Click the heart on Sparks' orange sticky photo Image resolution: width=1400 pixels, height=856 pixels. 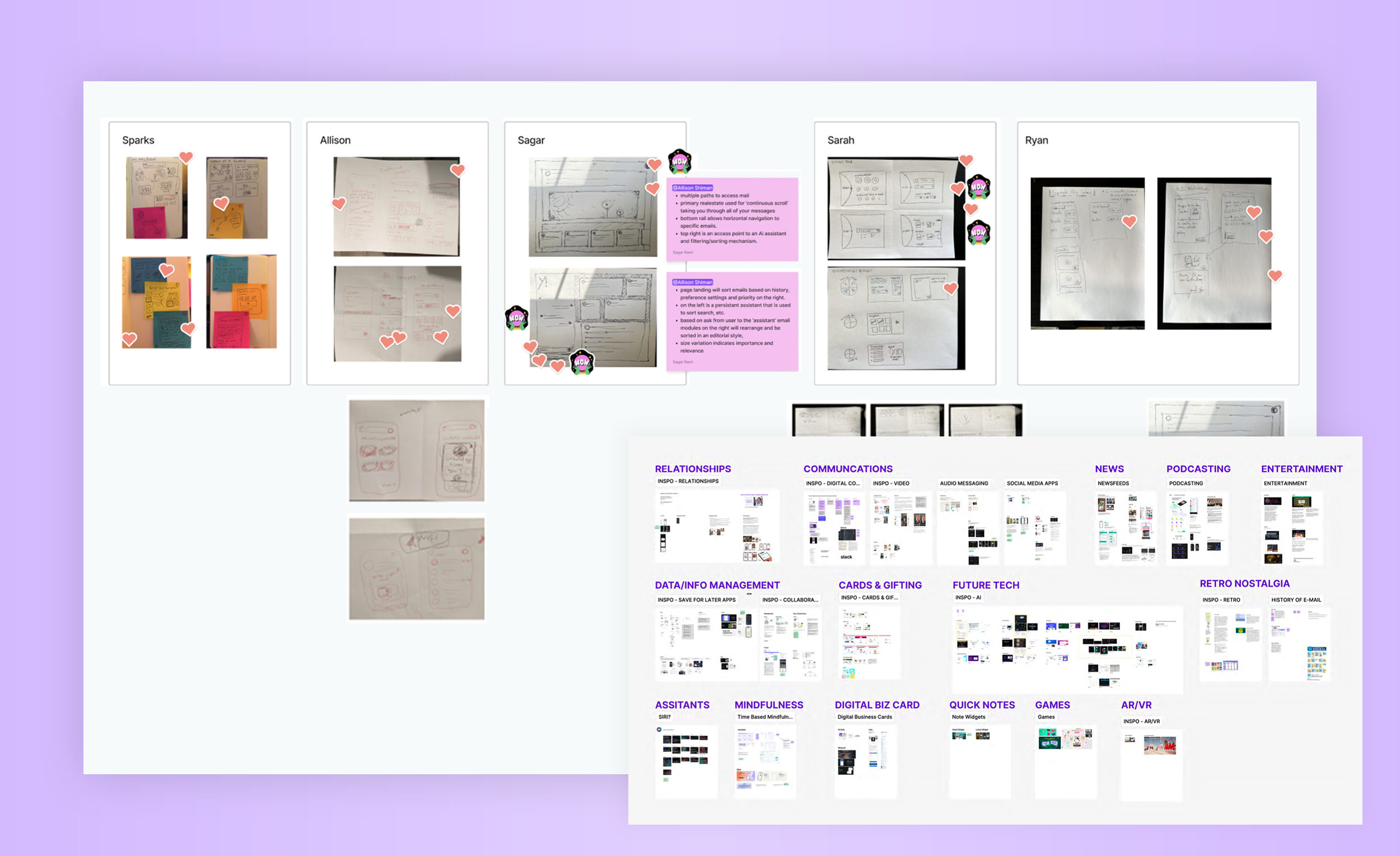221,203
